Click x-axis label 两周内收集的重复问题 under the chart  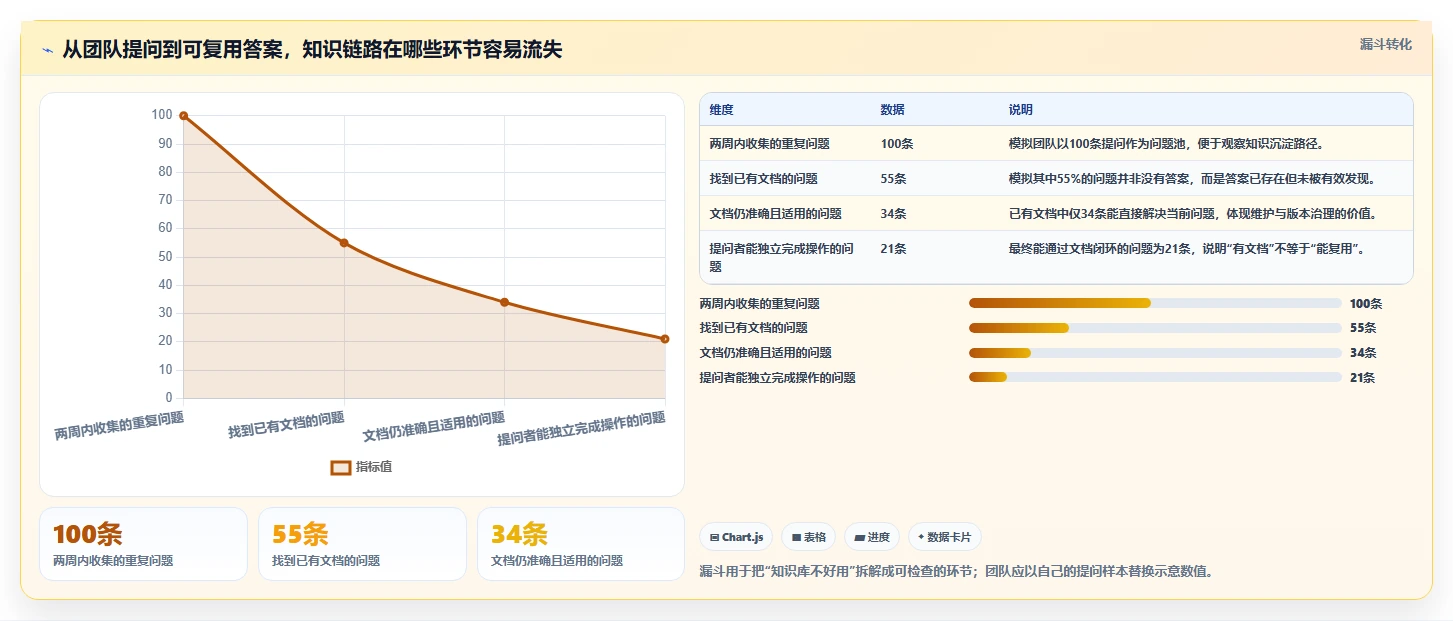119,426
